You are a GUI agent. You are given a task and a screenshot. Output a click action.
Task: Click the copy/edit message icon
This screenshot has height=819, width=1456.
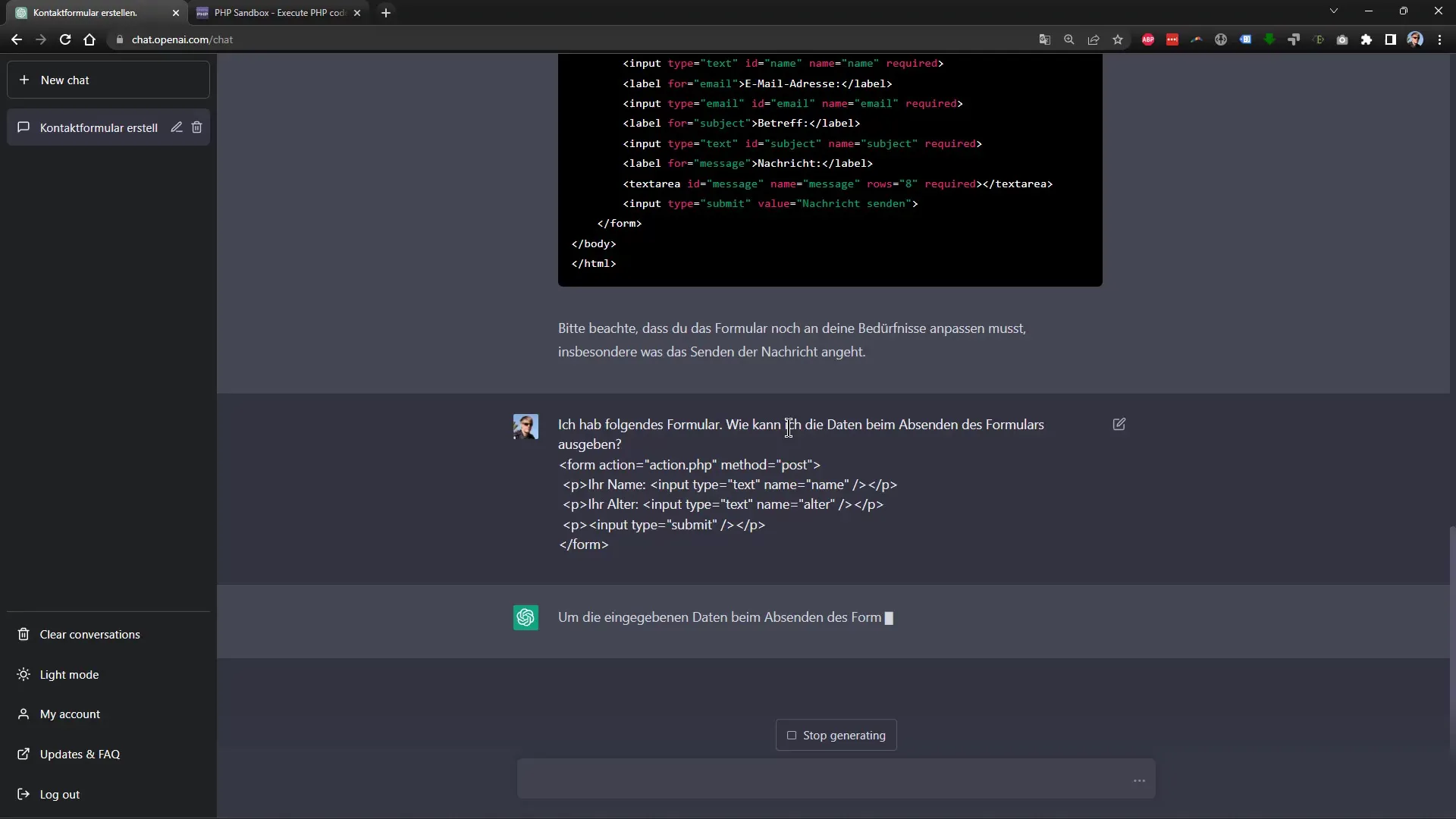(x=1120, y=424)
